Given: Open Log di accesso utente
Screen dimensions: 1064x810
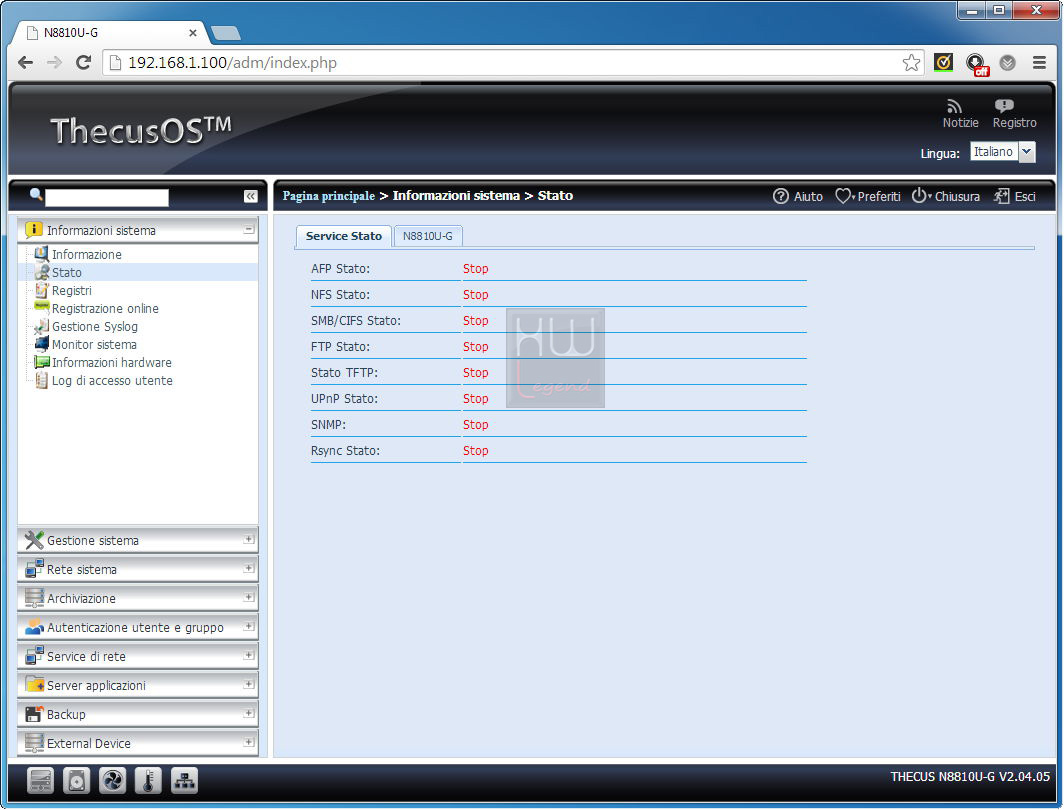Looking at the screenshot, I should coord(113,381).
